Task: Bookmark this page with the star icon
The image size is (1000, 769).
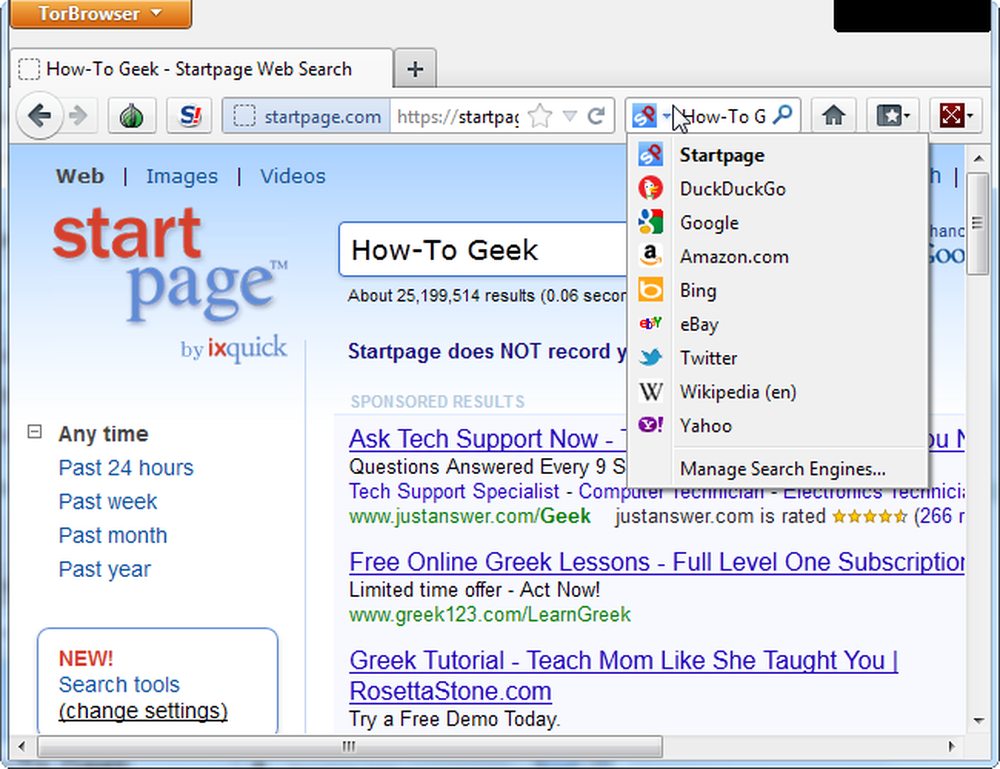Action: 540,116
